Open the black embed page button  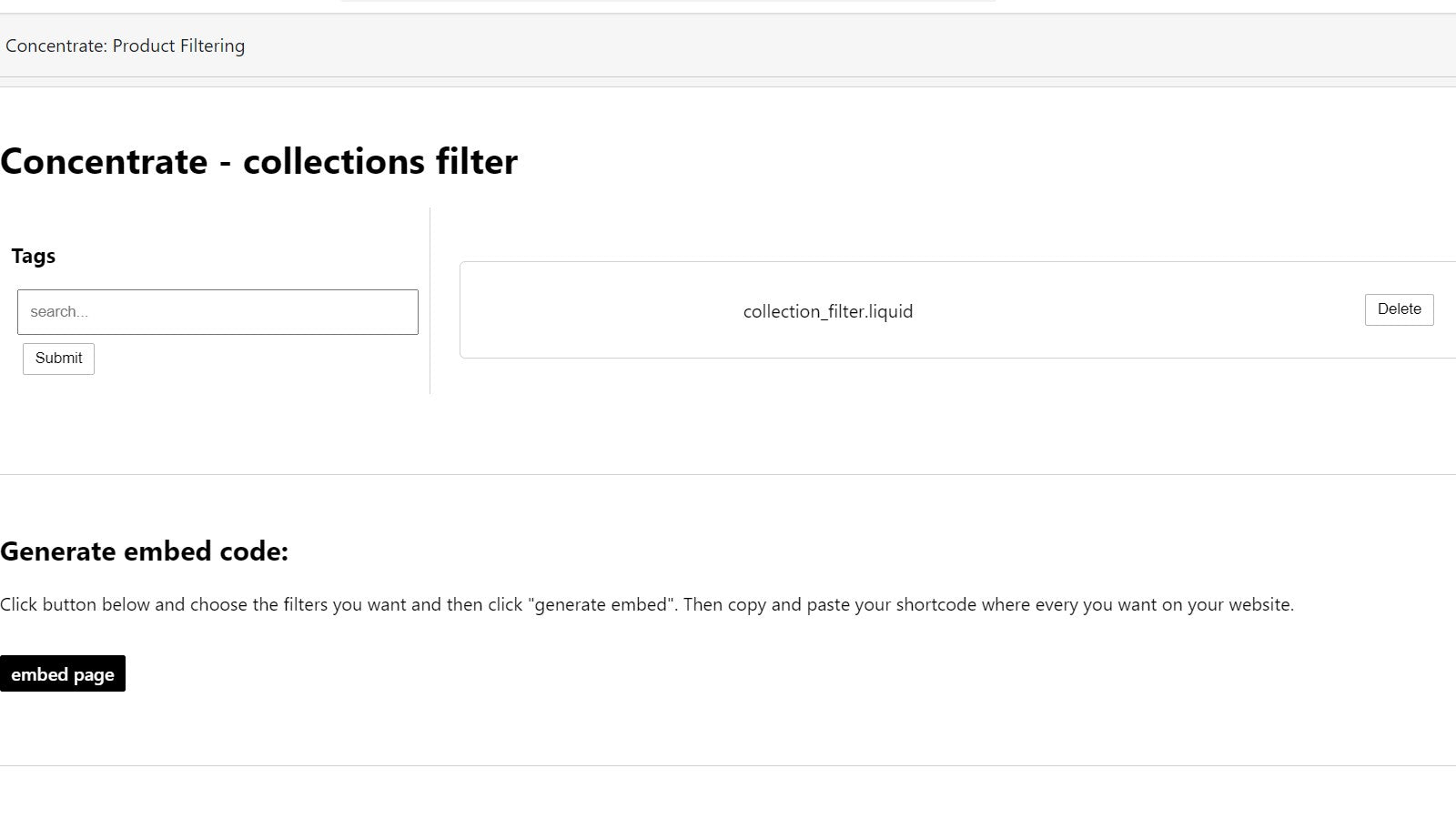click(63, 674)
